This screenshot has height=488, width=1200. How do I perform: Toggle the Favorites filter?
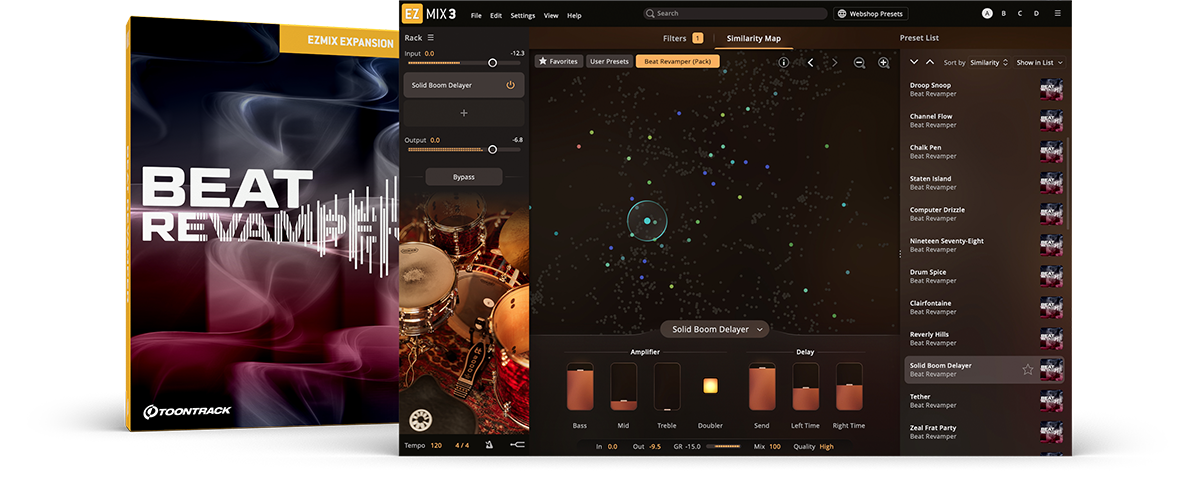pos(558,62)
